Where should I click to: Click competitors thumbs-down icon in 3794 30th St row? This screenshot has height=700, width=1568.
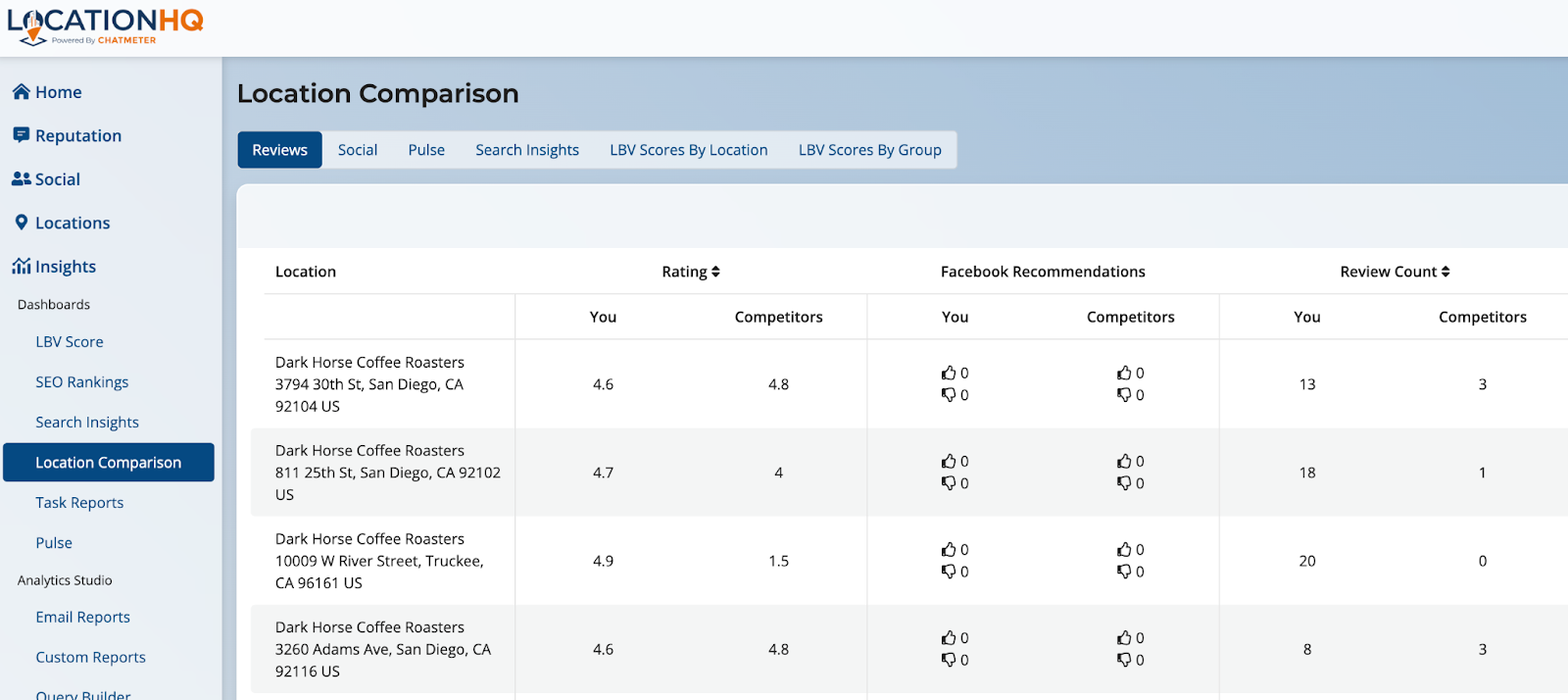(x=1124, y=395)
